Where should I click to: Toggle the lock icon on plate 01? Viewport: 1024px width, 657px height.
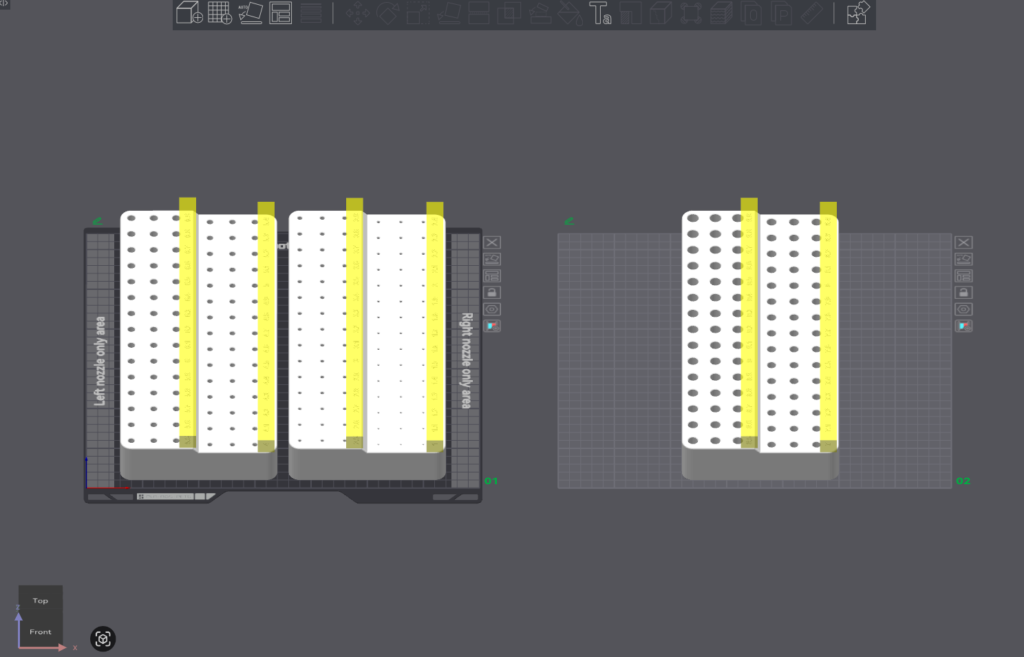493,292
